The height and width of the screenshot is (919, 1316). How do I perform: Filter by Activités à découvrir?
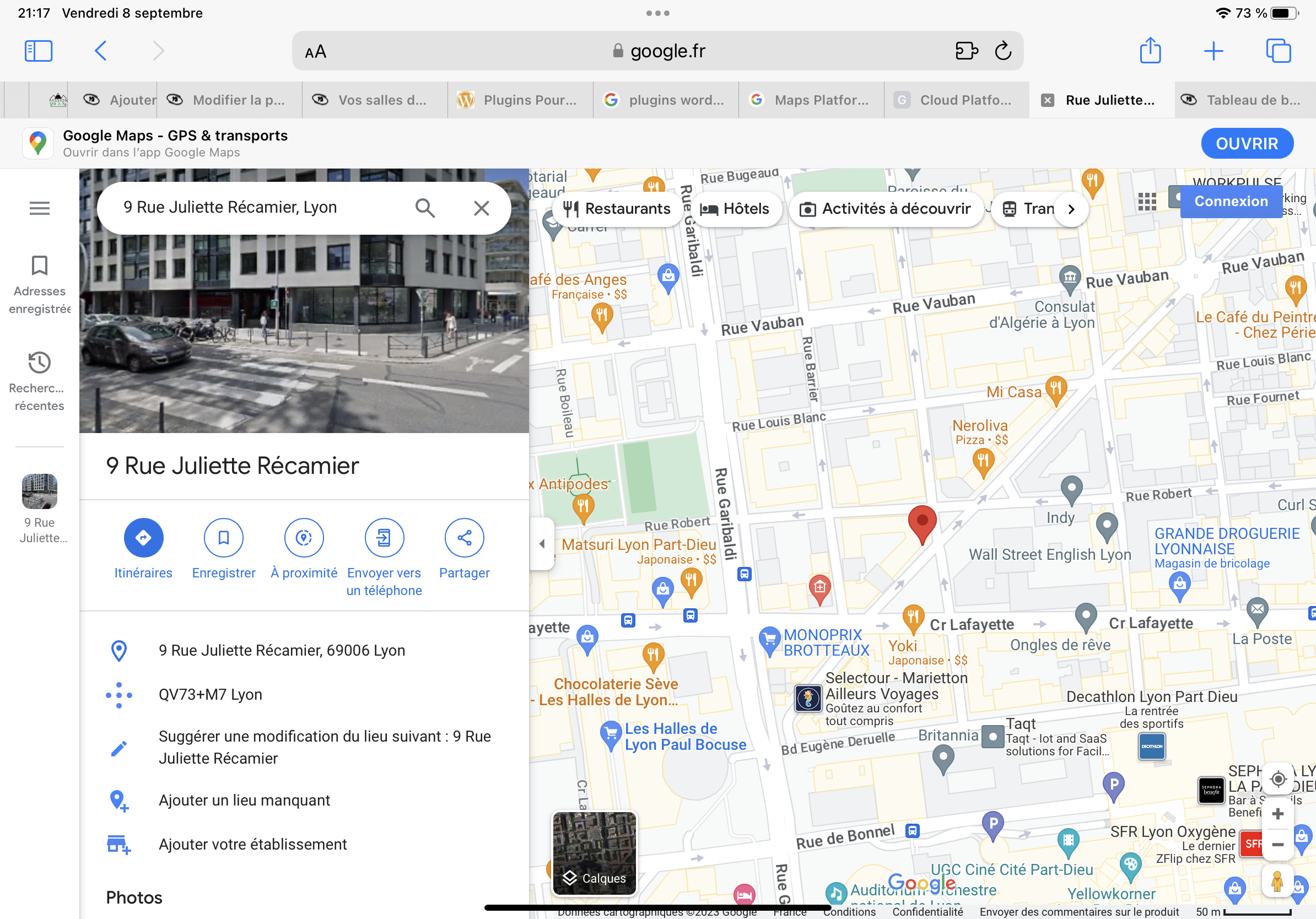[886, 209]
